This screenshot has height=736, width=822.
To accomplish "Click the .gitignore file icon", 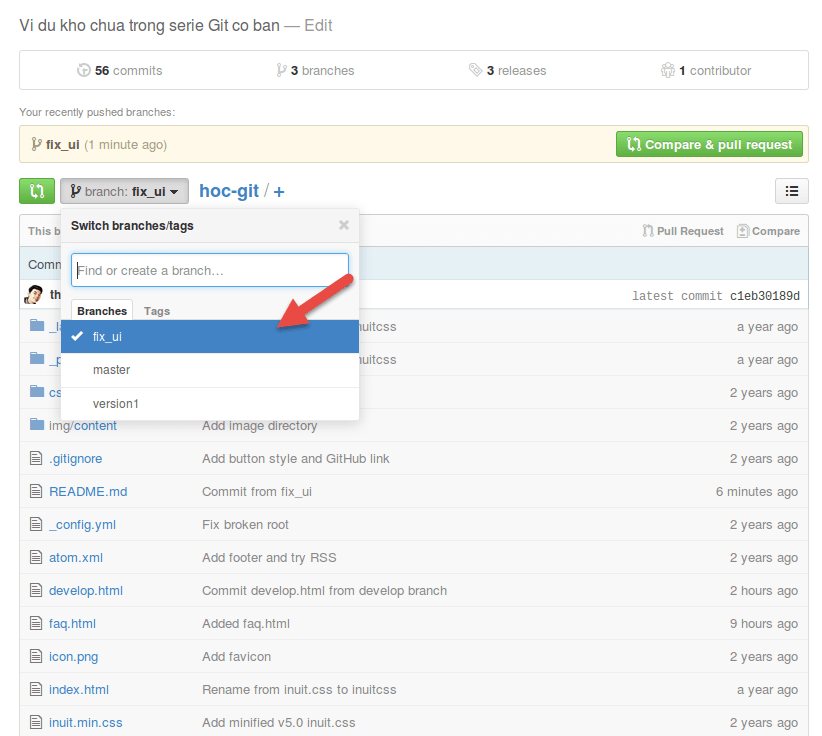I will click(36, 458).
